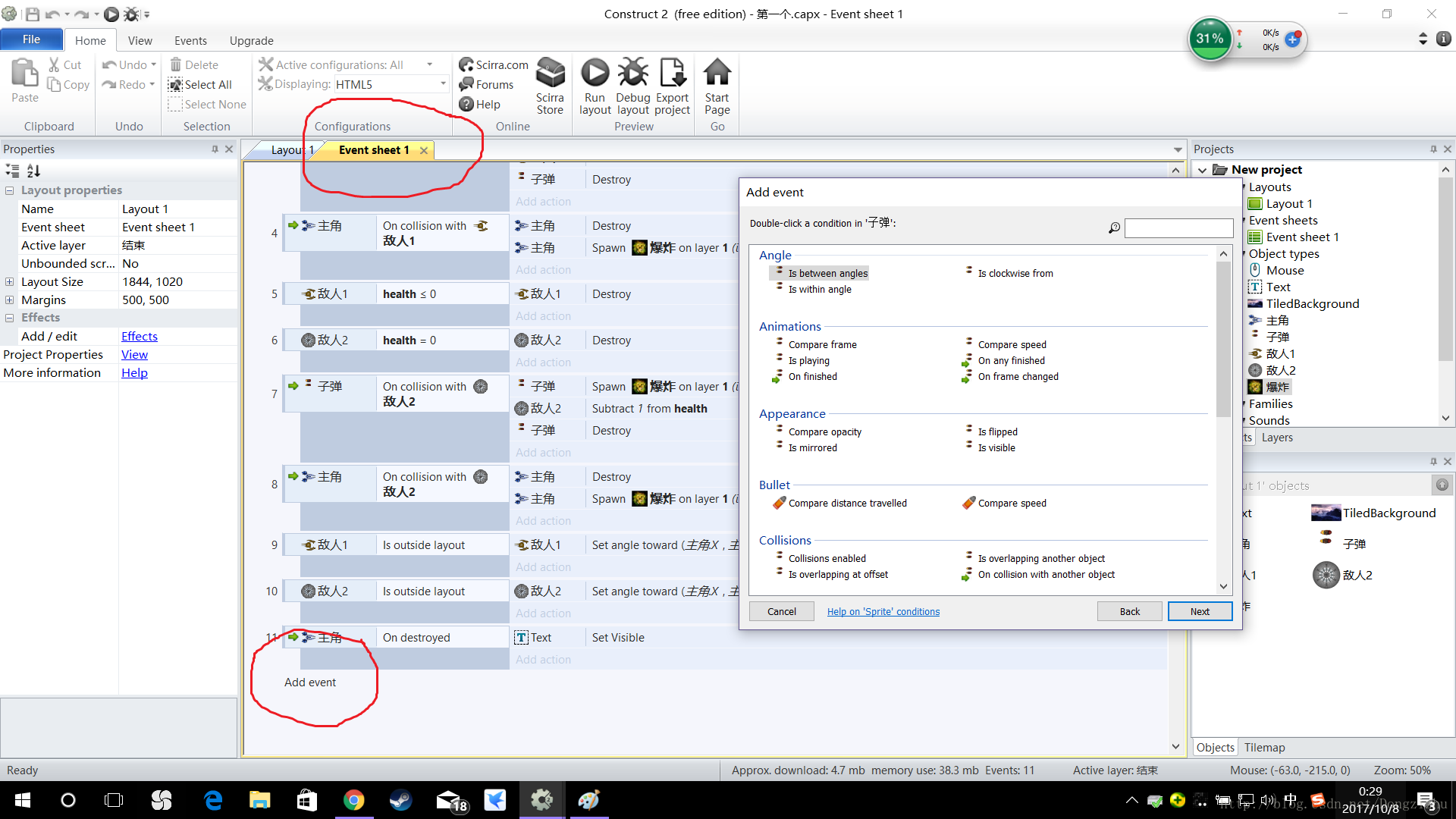
Task: Collapse Layout properties section
Action: point(9,190)
